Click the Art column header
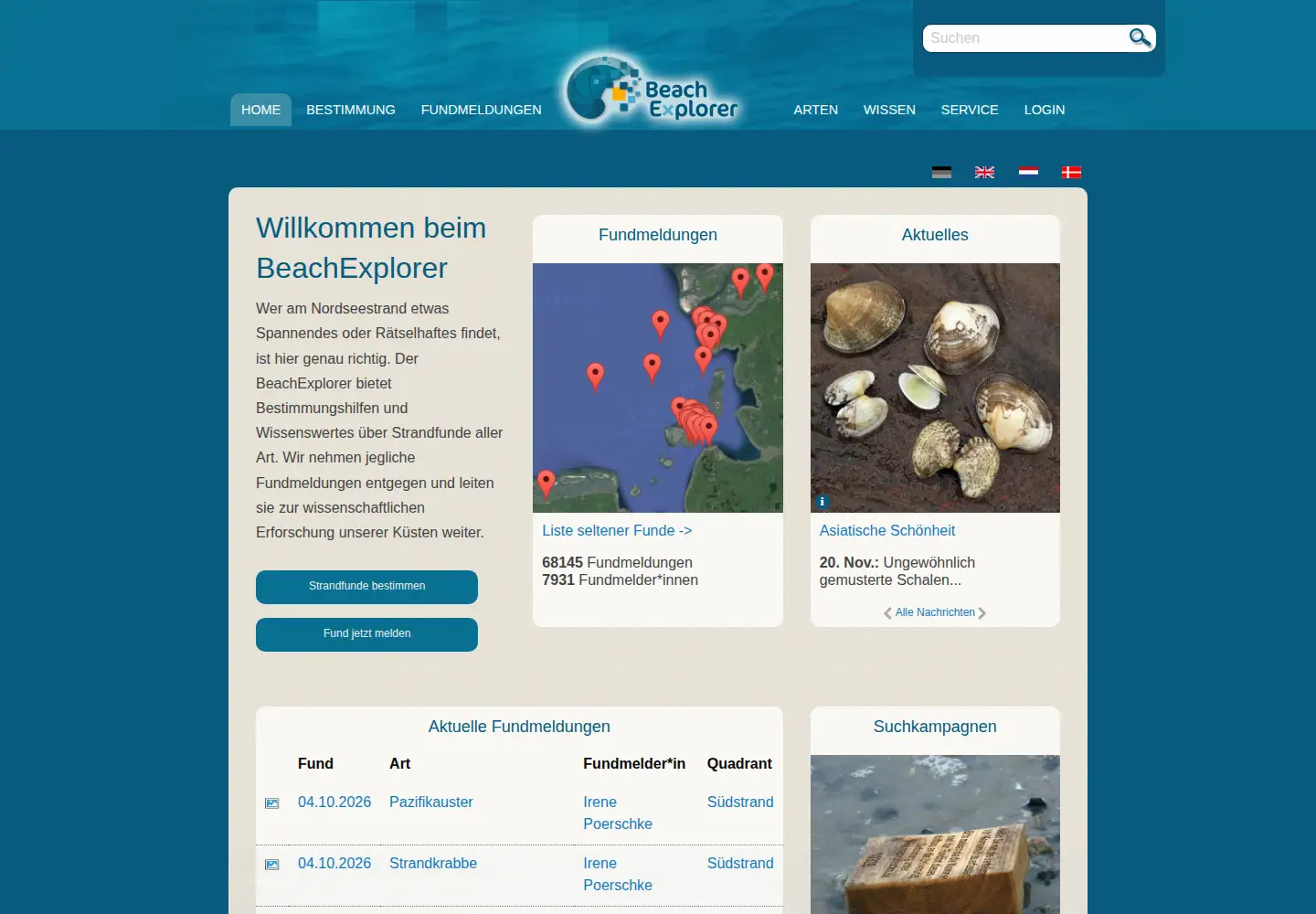Viewport: 1316px width, 914px height. click(x=399, y=763)
